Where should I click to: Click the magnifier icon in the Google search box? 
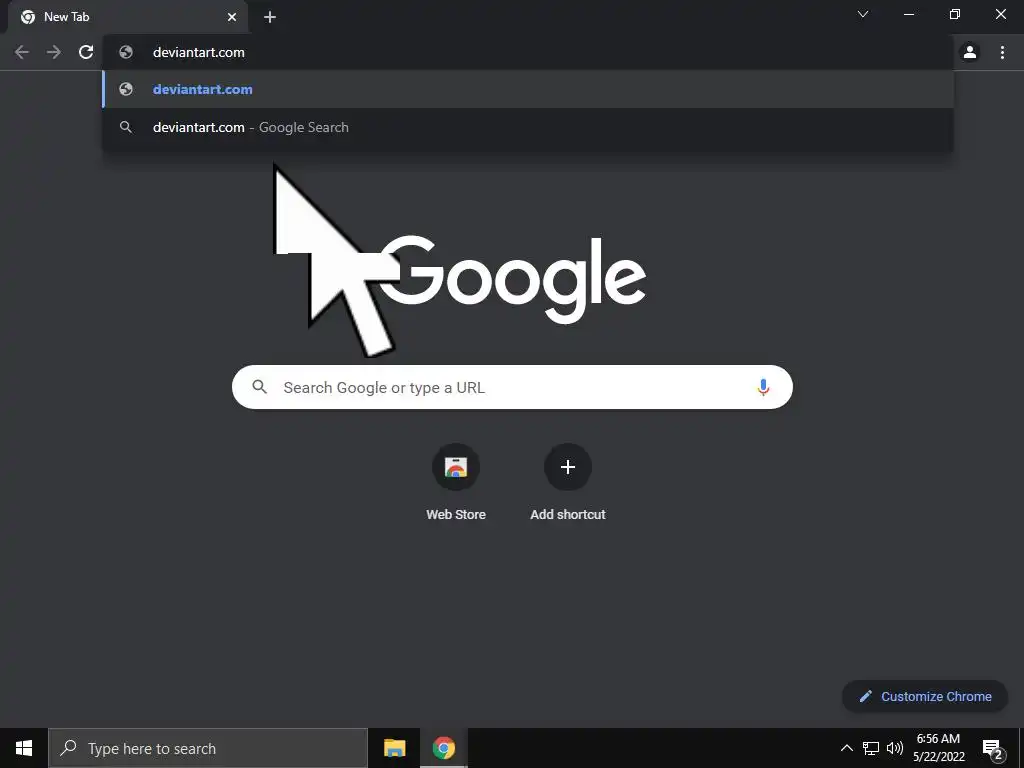tap(259, 387)
